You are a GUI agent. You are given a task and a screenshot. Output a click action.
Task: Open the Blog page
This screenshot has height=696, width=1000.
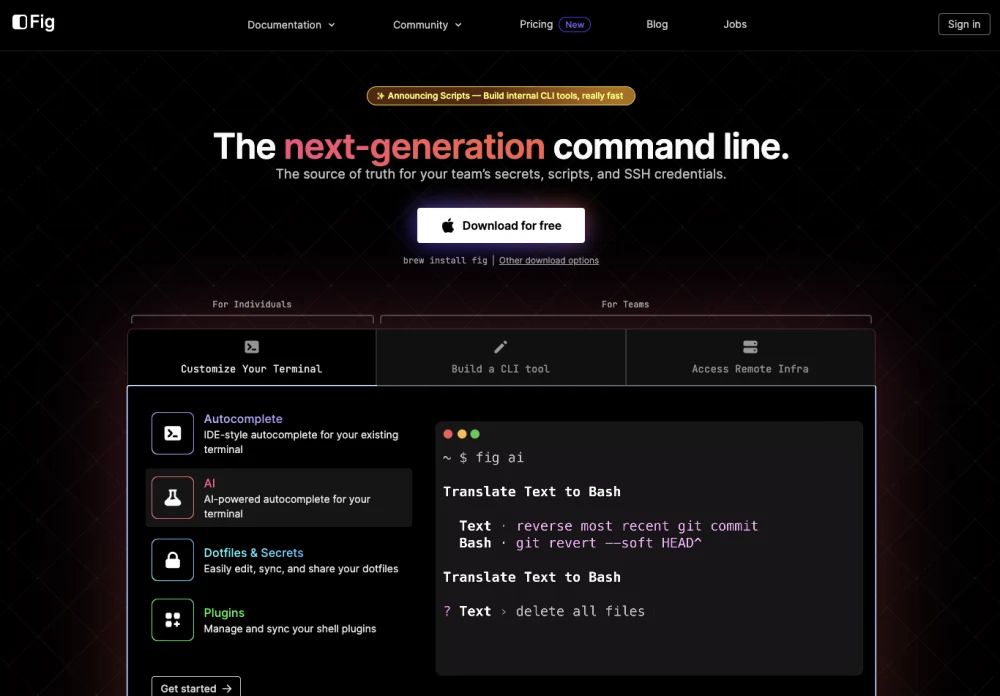pyautogui.click(x=656, y=24)
